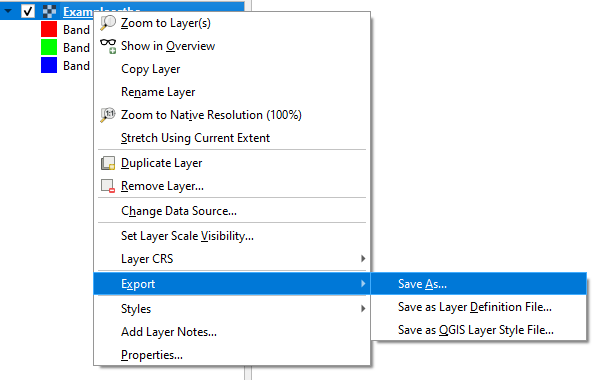Screen dimensions: 598x380
Task: Click the green band color swatch
Action: click(x=49, y=47)
